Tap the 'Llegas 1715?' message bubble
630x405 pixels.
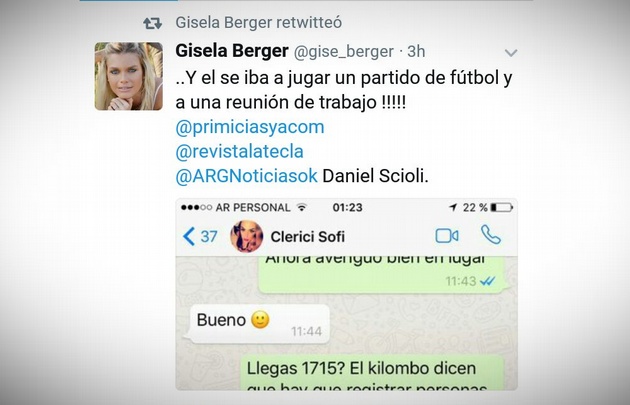pyautogui.click(x=372, y=372)
